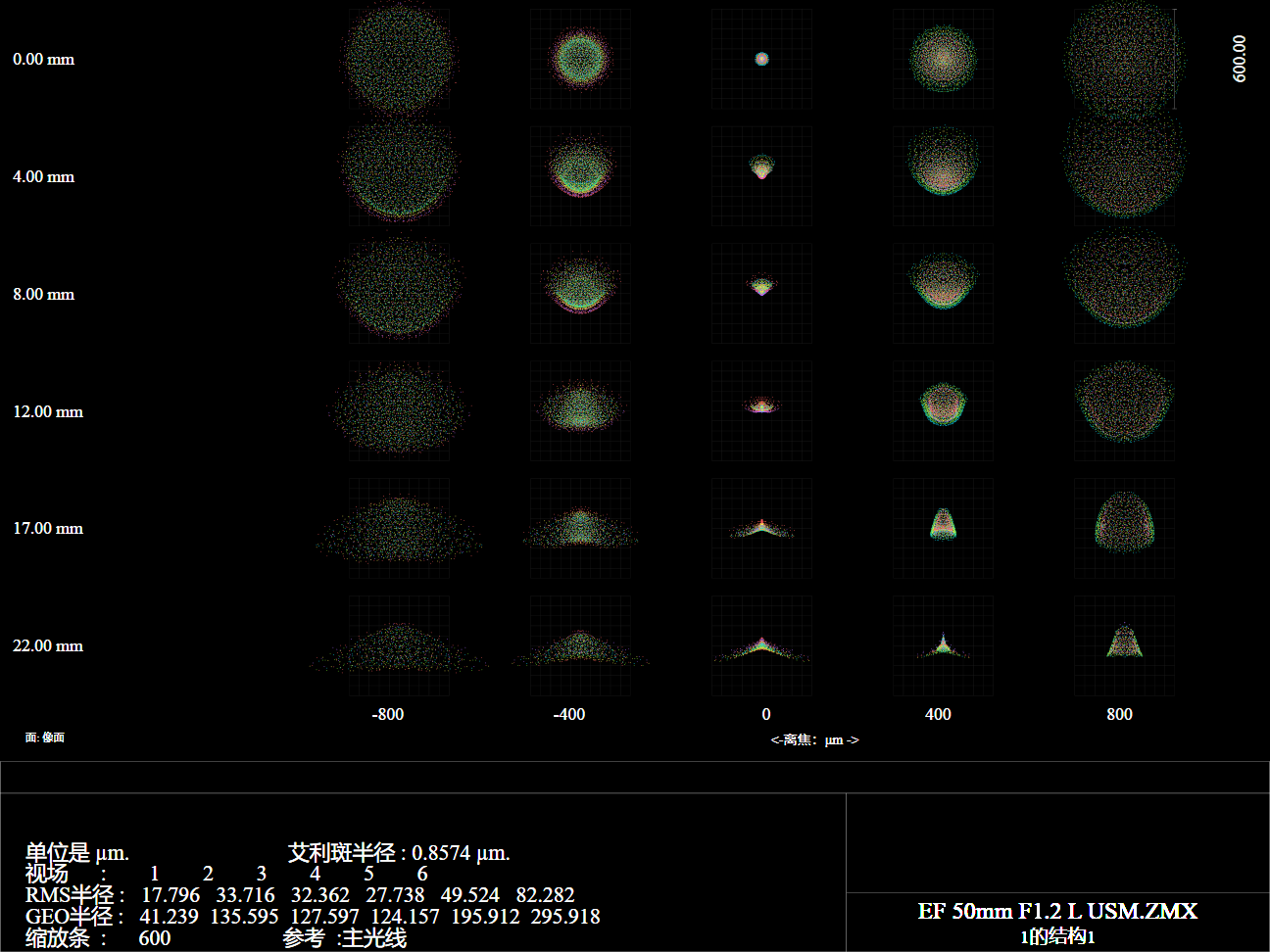The image size is (1270, 952).
Task: Click the 400 defocus column label
Action: [938, 714]
